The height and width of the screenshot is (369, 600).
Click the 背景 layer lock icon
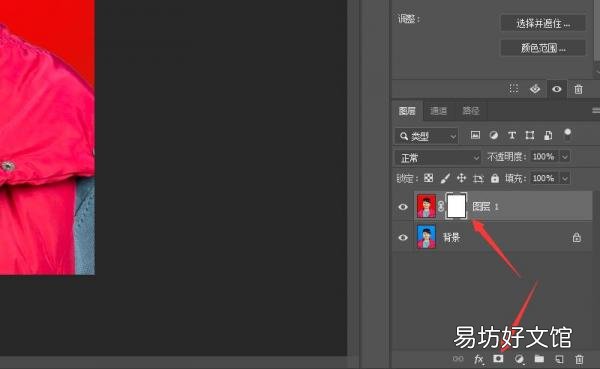click(x=577, y=237)
